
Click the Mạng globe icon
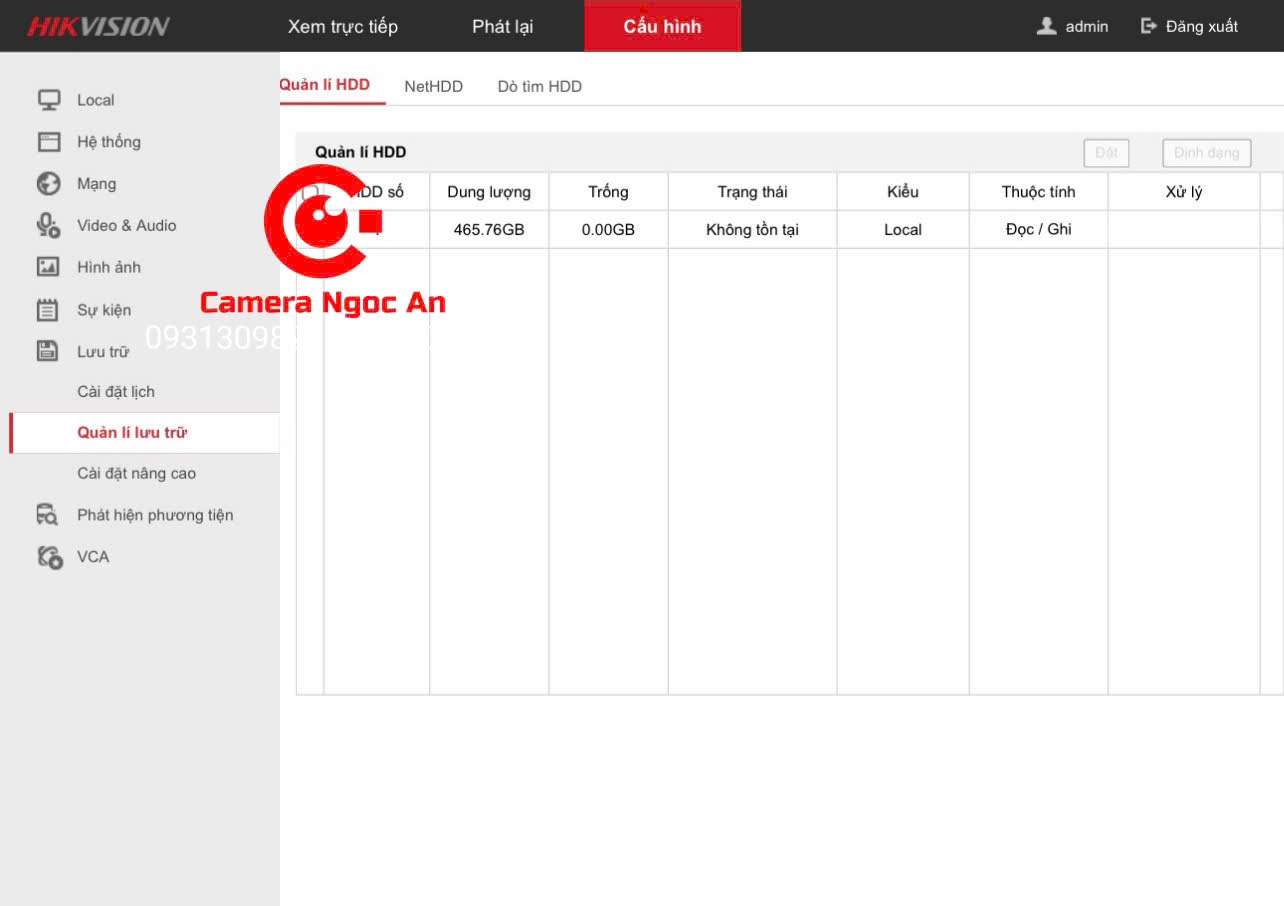[x=49, y=184]
